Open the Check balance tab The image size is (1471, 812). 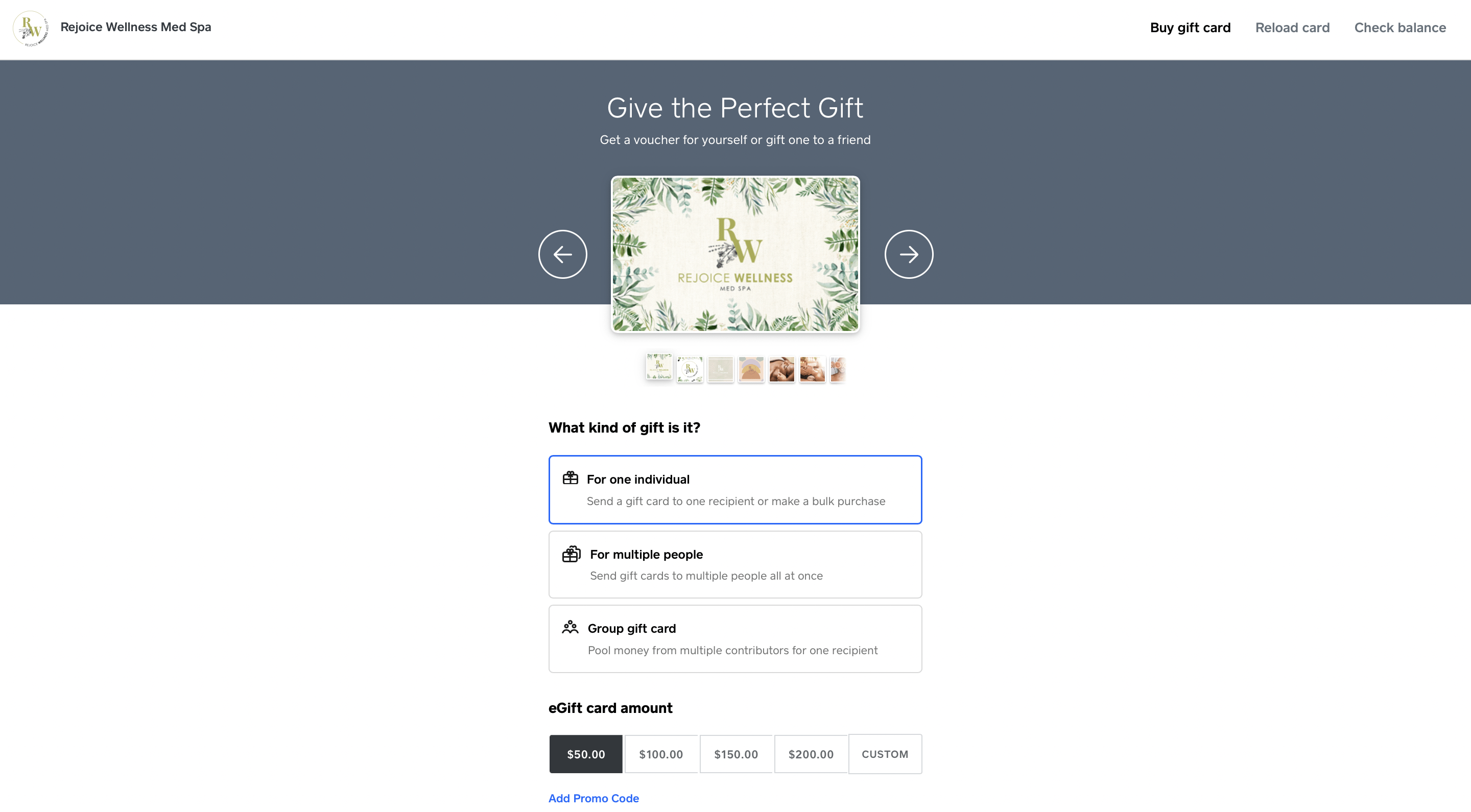(x=1399, y=28)
